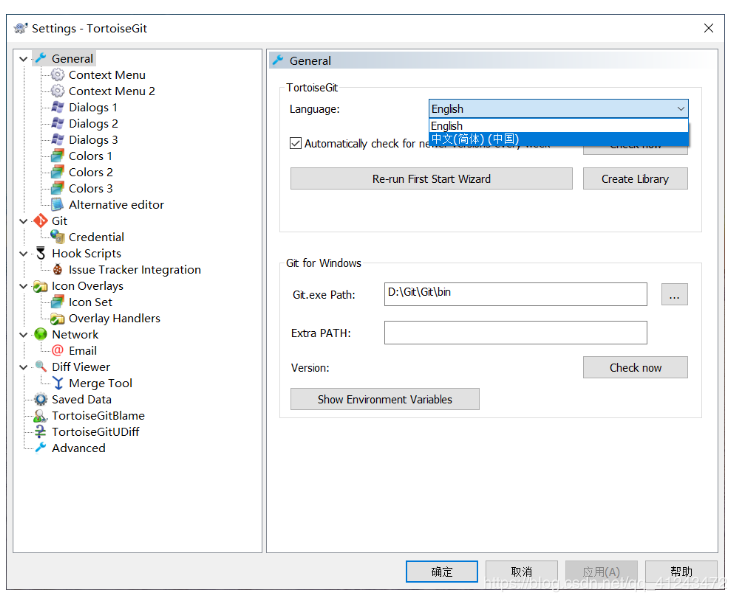This screenshot has width=737, height=602.
Task: Browse for Git.exe path with ... button
Action: [674, 294]
